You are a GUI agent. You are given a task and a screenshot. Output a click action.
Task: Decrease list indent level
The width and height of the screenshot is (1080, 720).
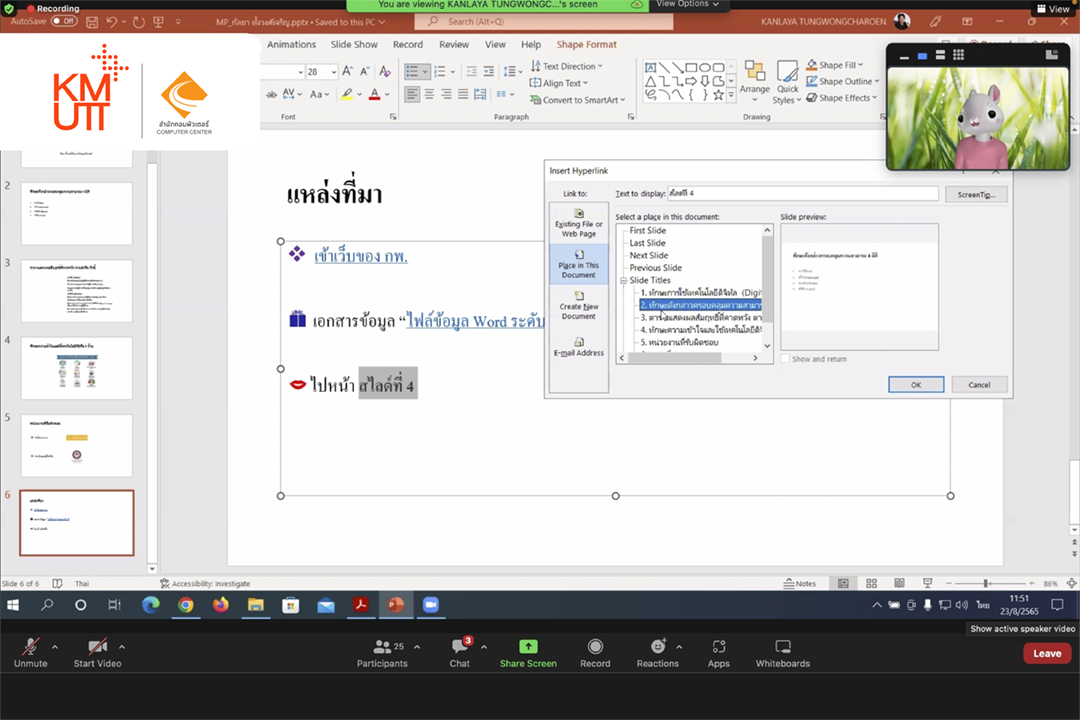pos(472,71)
